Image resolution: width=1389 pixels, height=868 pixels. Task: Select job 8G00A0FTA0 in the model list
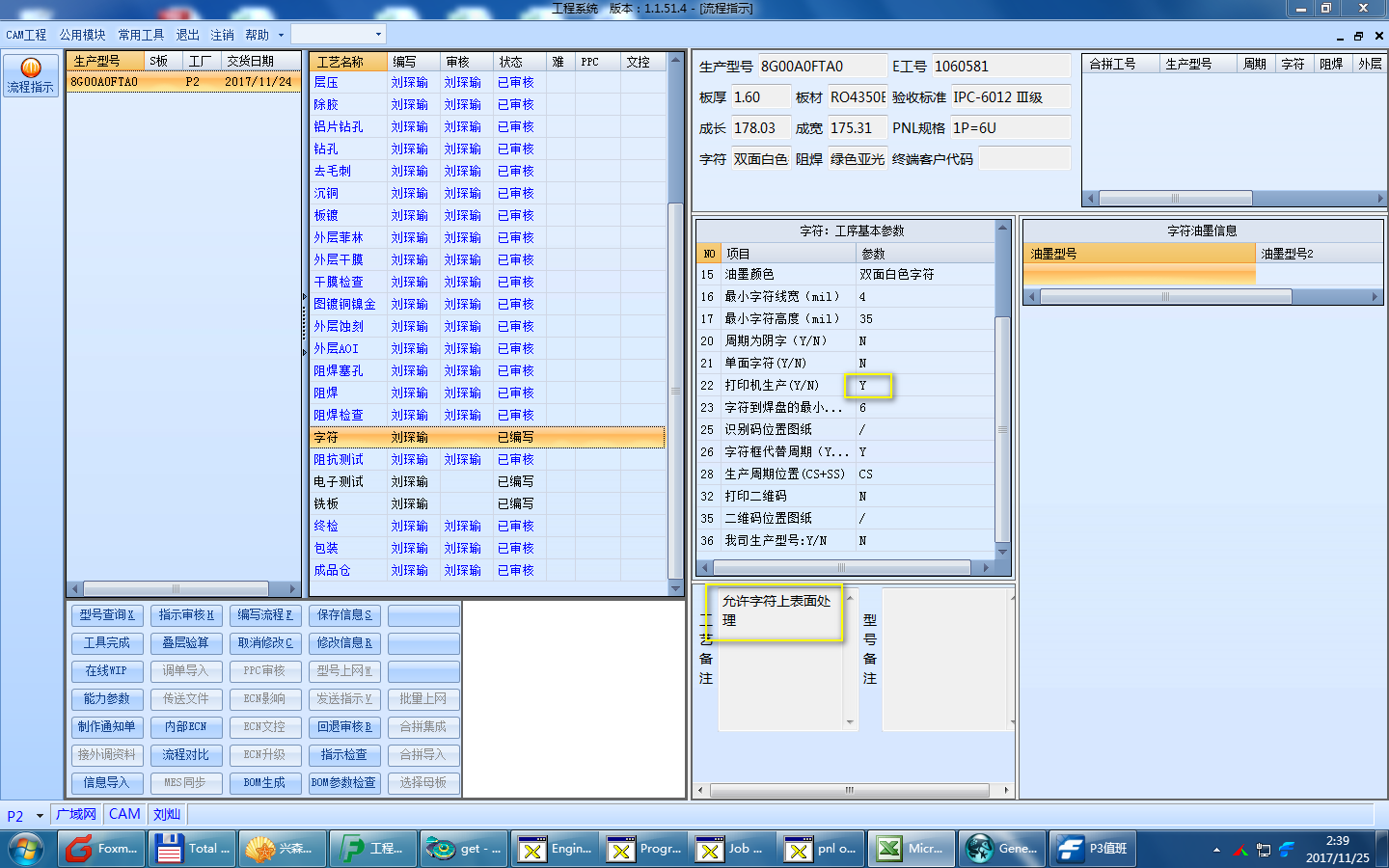click(x=183, y=82)
